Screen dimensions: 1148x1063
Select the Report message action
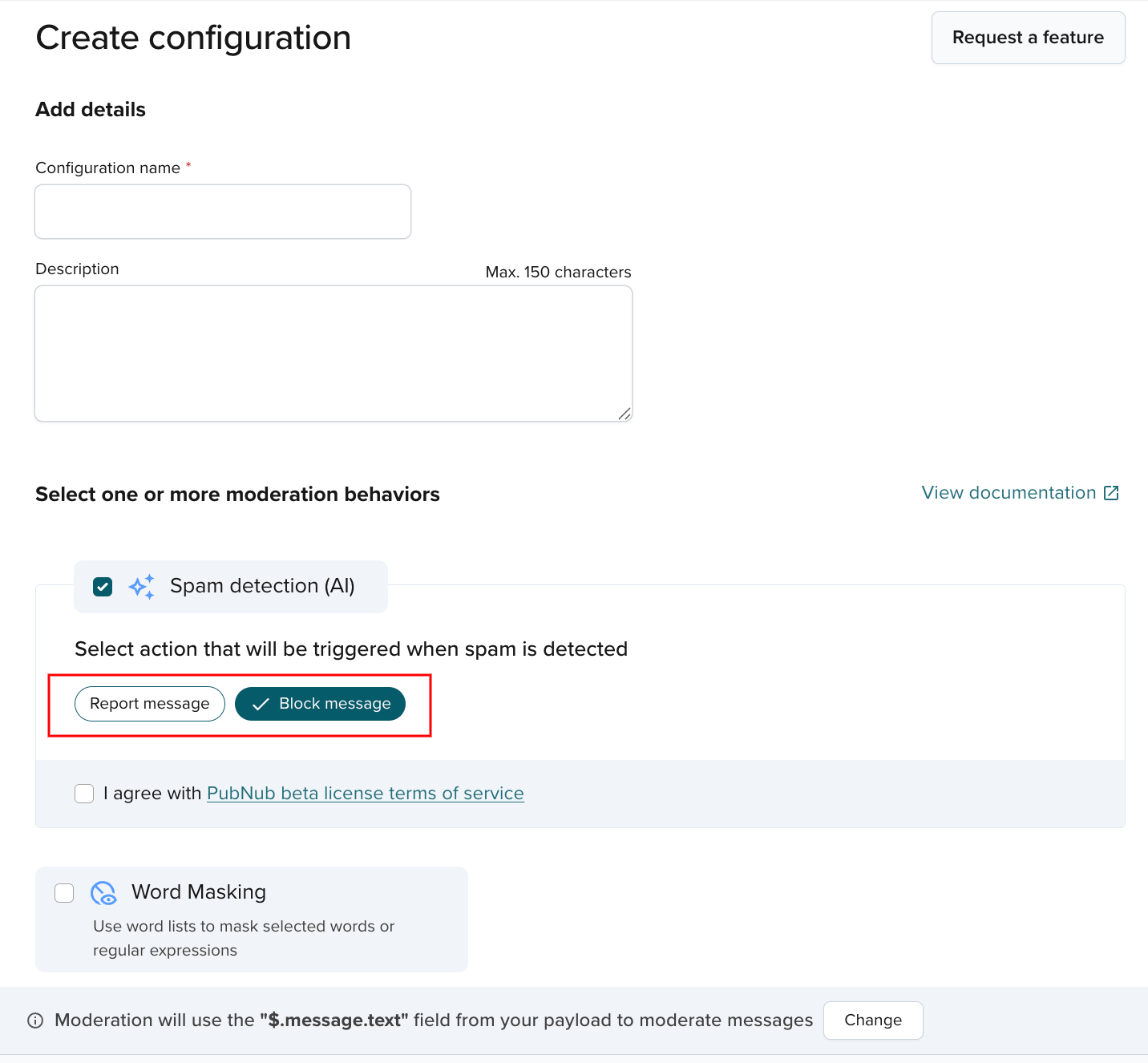click(149, 703)
